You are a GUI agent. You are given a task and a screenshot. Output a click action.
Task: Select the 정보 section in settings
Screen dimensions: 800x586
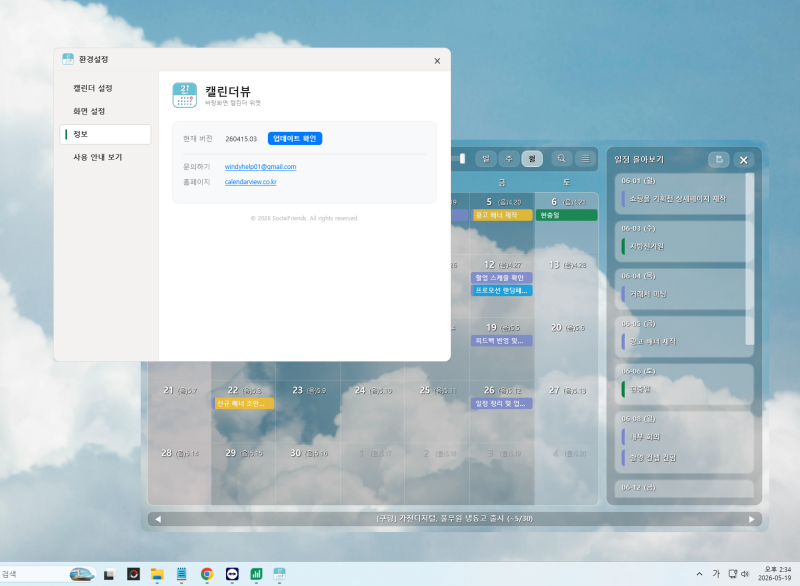click(x=105, y=134)
